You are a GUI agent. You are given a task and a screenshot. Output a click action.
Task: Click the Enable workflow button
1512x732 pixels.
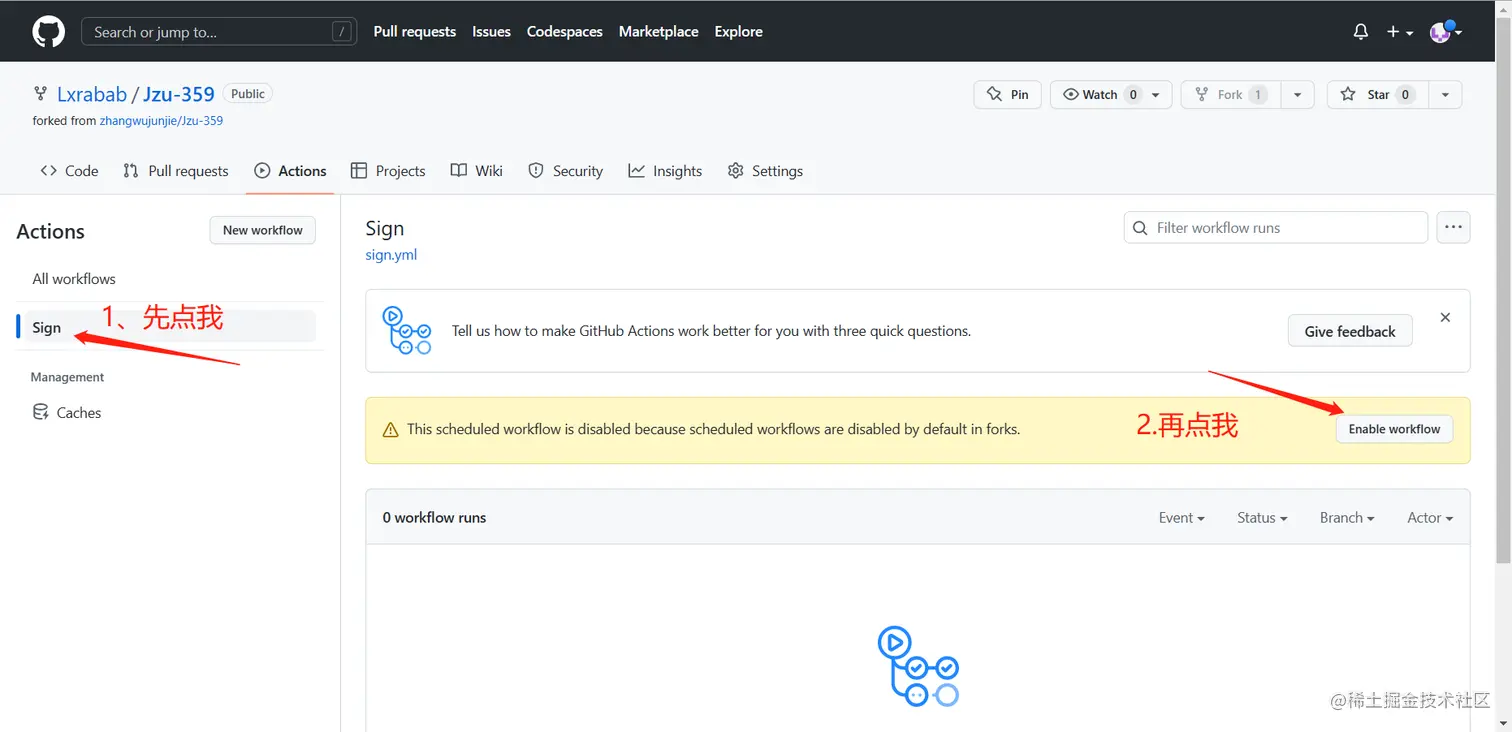point(1394,429)
